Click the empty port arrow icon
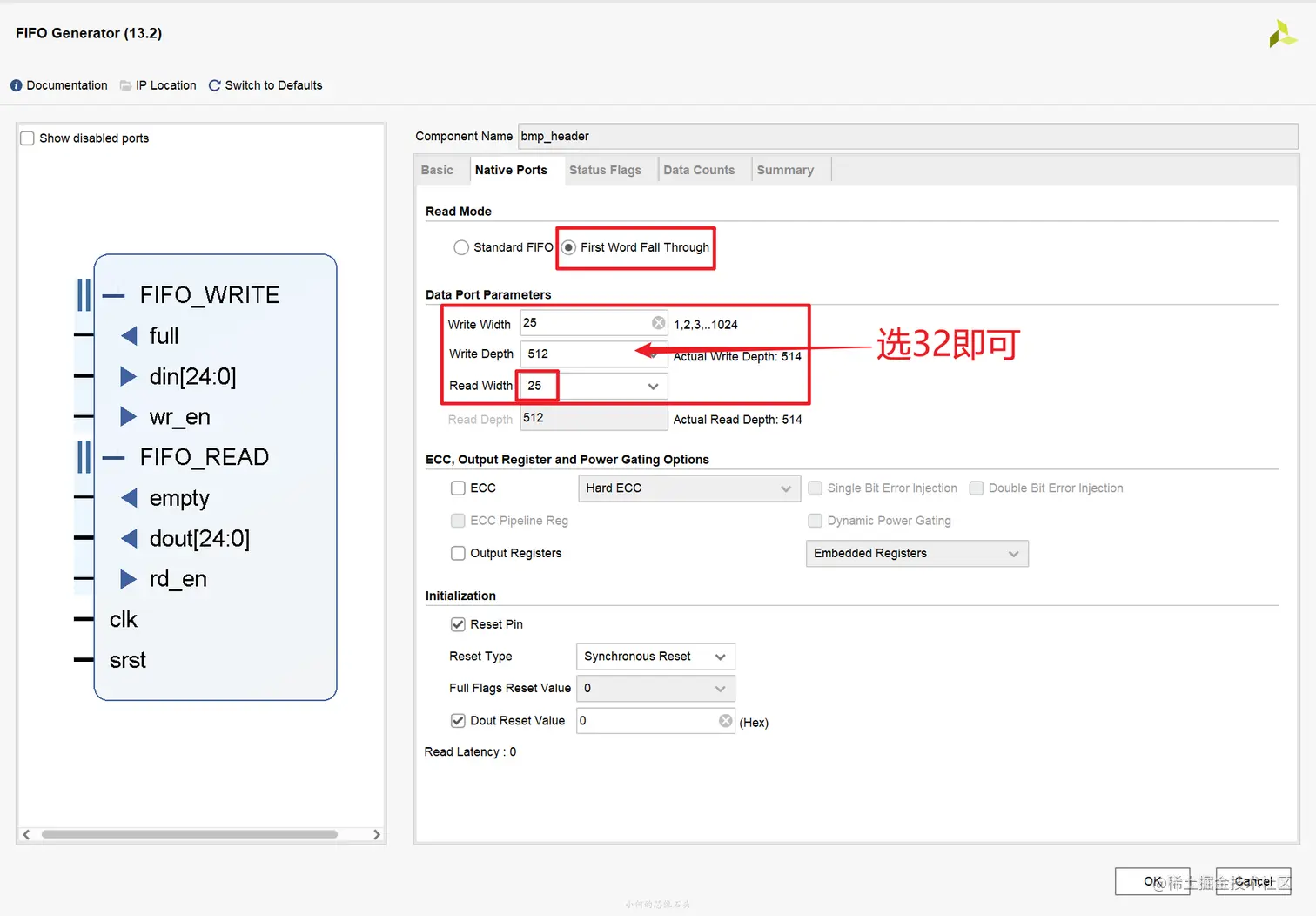 point(129,498)
